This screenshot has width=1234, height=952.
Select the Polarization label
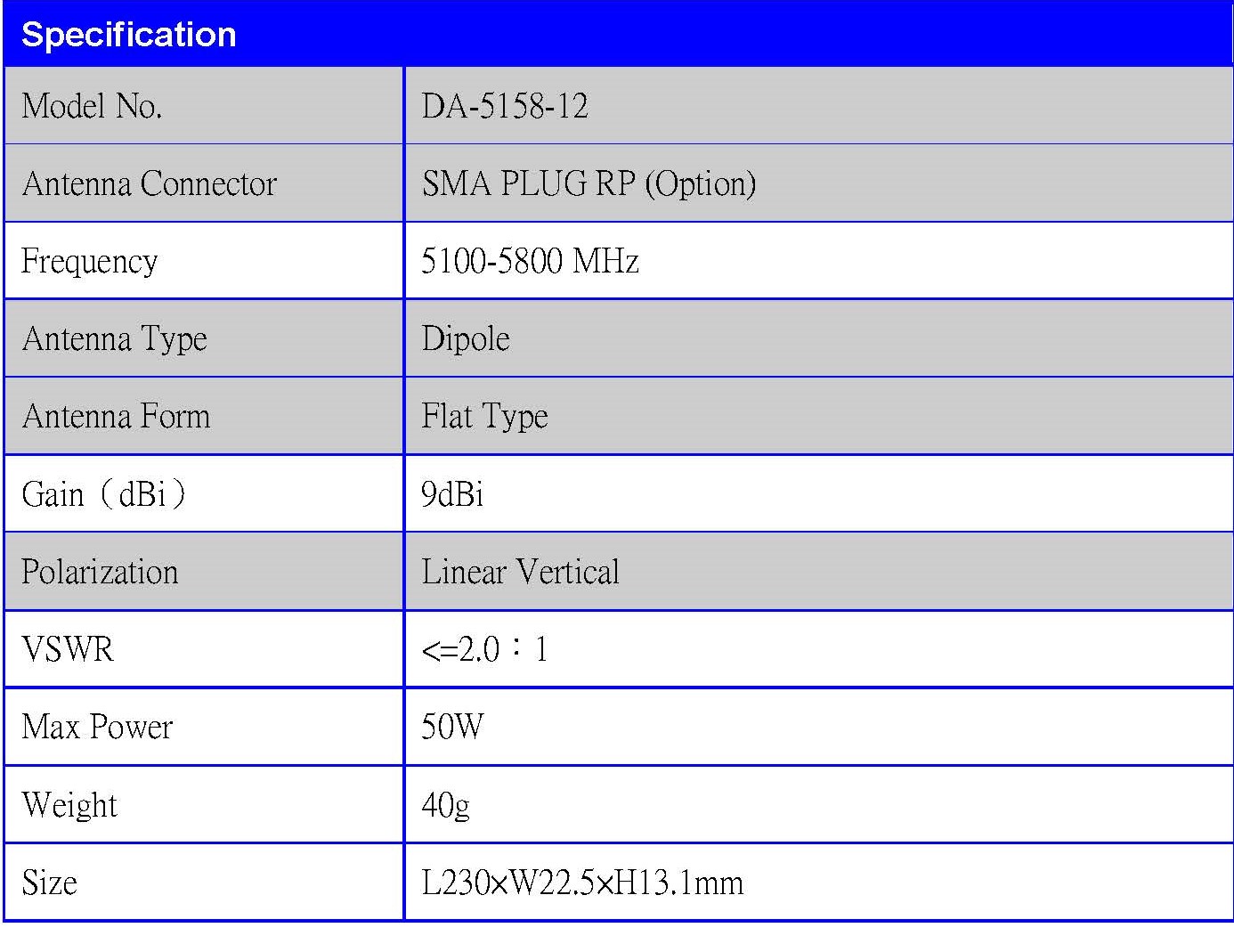(100, 572)
